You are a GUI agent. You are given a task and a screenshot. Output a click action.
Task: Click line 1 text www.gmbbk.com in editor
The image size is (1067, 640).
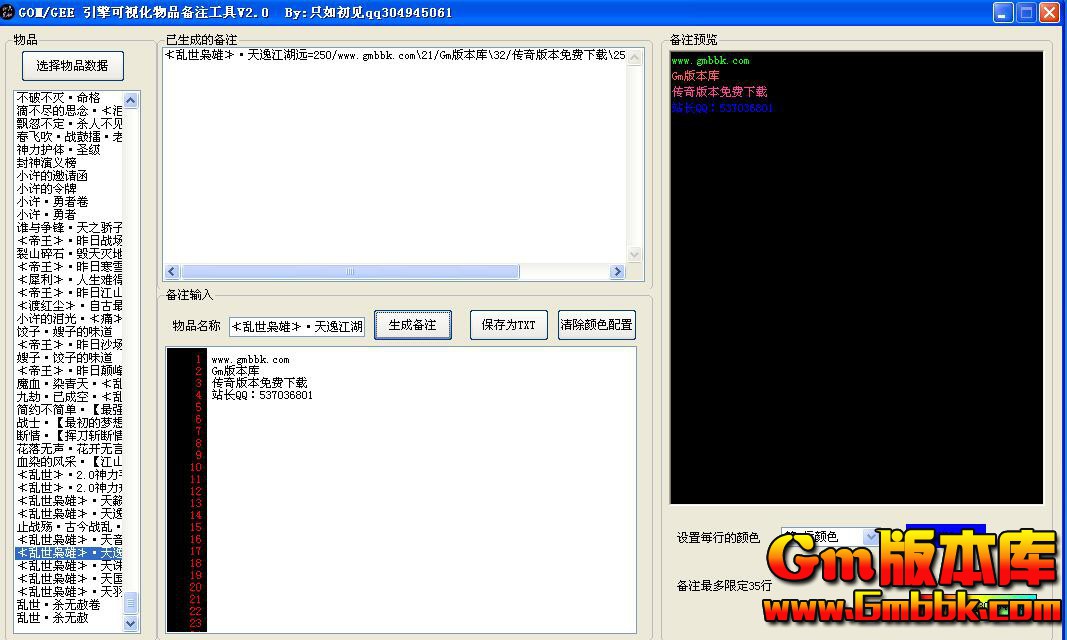tap(250, 359)
